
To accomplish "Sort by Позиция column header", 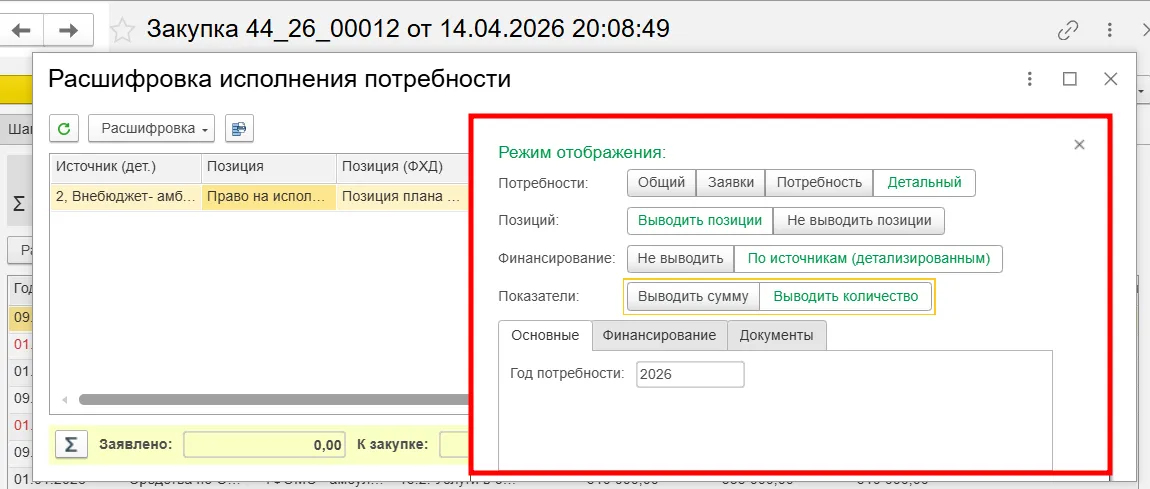I will 268,166.
